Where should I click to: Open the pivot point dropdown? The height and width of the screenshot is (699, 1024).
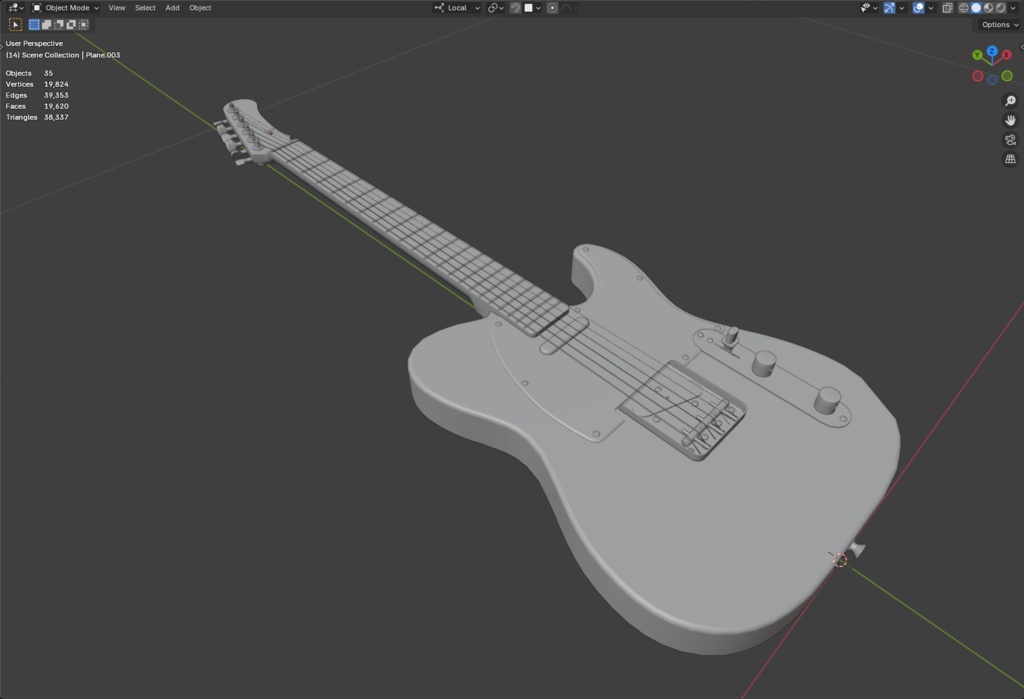tap(496, 8)
